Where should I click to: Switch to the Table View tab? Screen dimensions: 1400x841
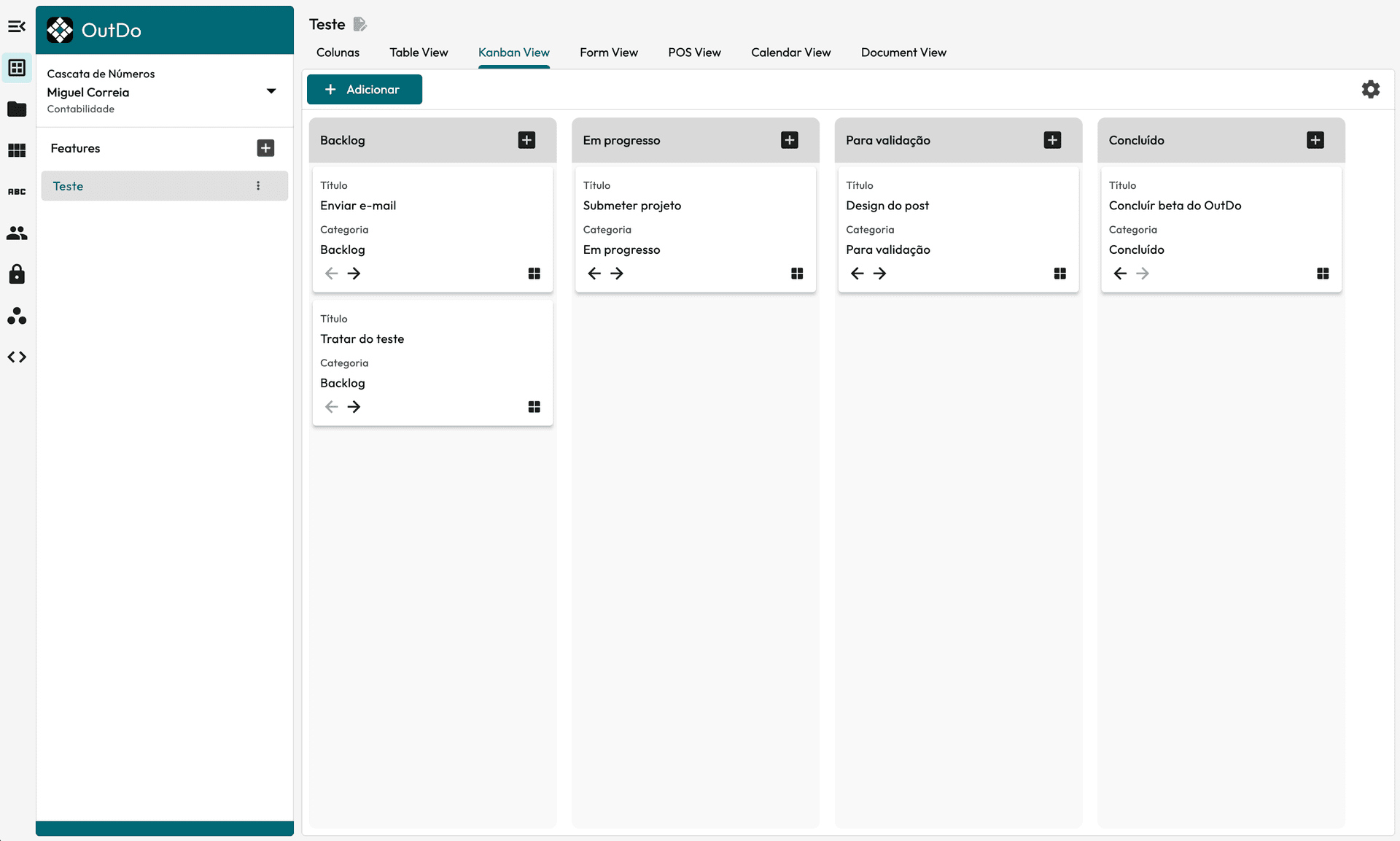(419, 52)
